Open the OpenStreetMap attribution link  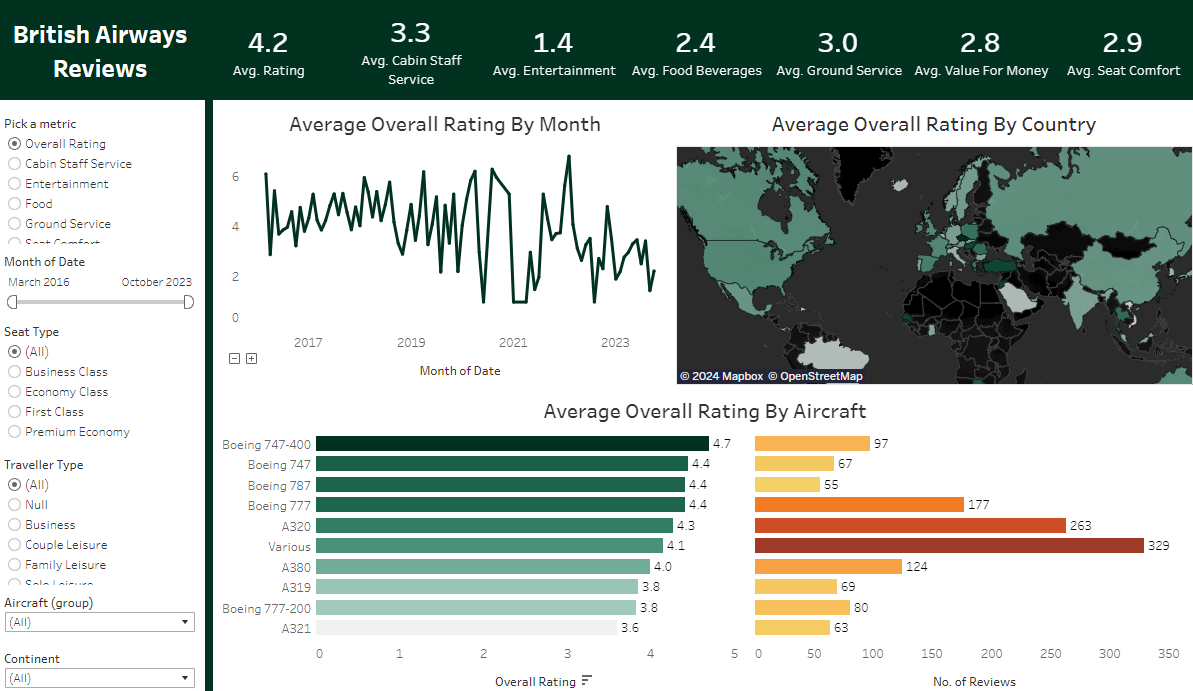pyautogui.click(x=815, y=377)
